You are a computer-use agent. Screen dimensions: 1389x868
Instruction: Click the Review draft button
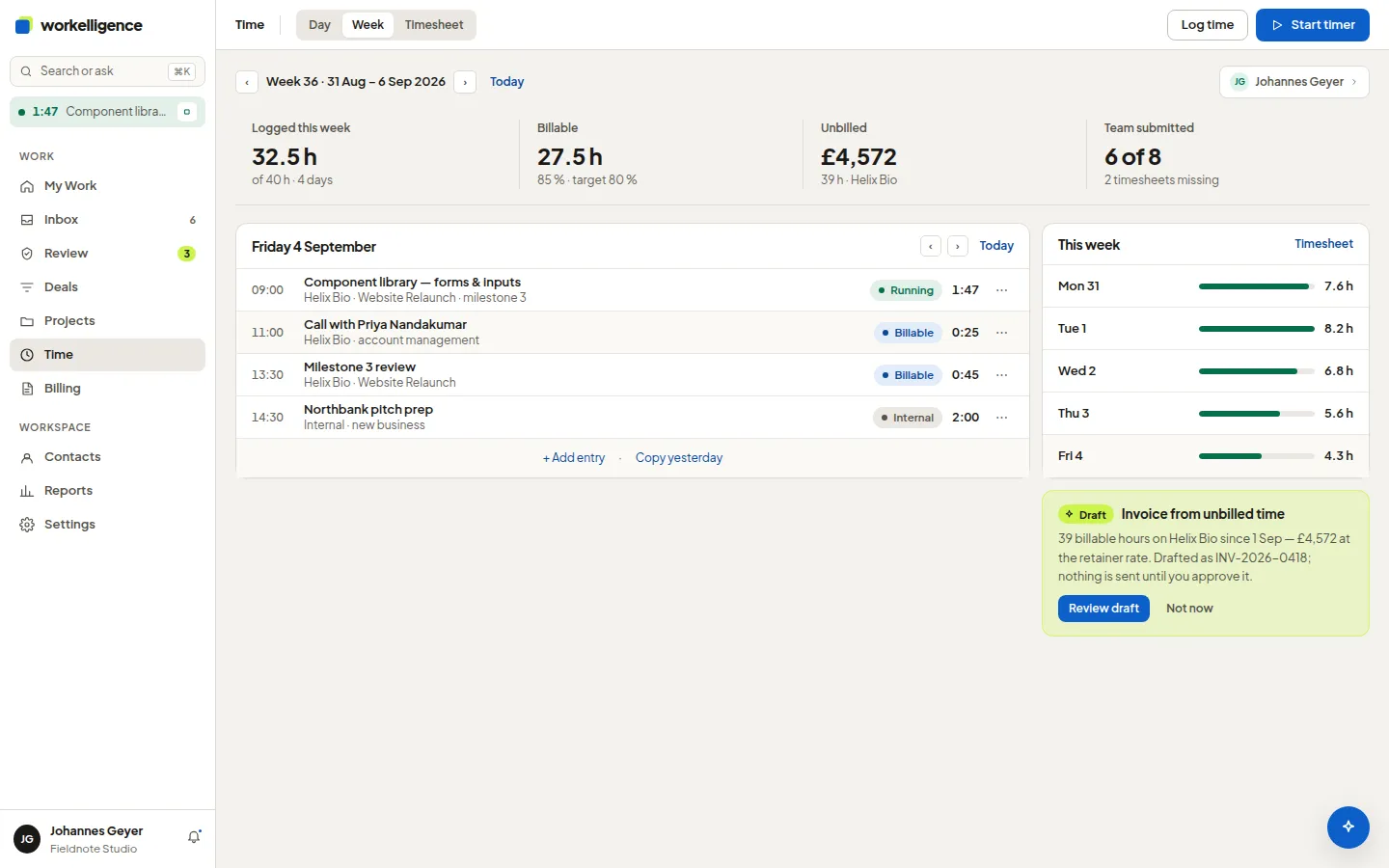[x=1103, y=609]
